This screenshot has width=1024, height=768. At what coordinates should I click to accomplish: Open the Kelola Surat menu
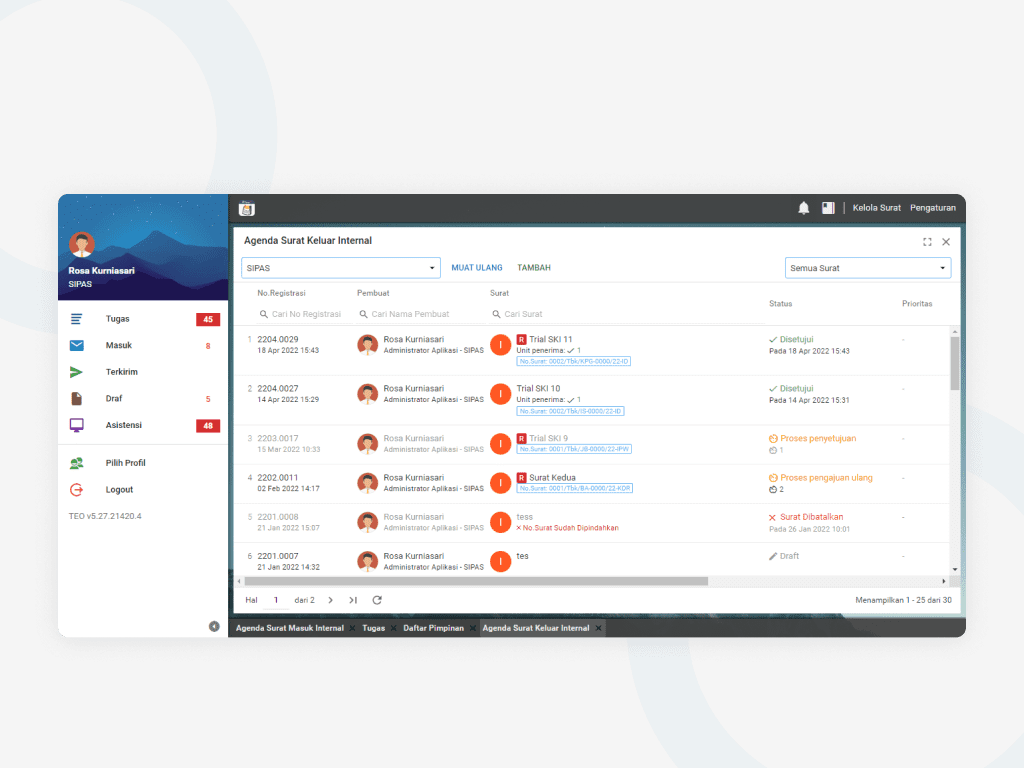876,208
